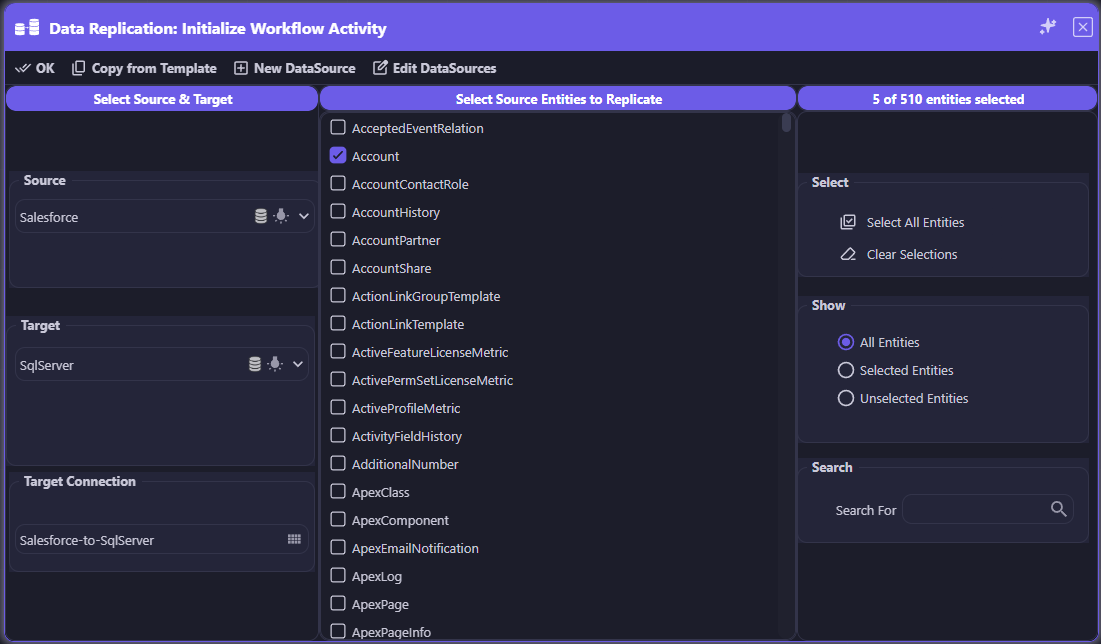Check the AccountPartner entity

click(x=338, y=239)
